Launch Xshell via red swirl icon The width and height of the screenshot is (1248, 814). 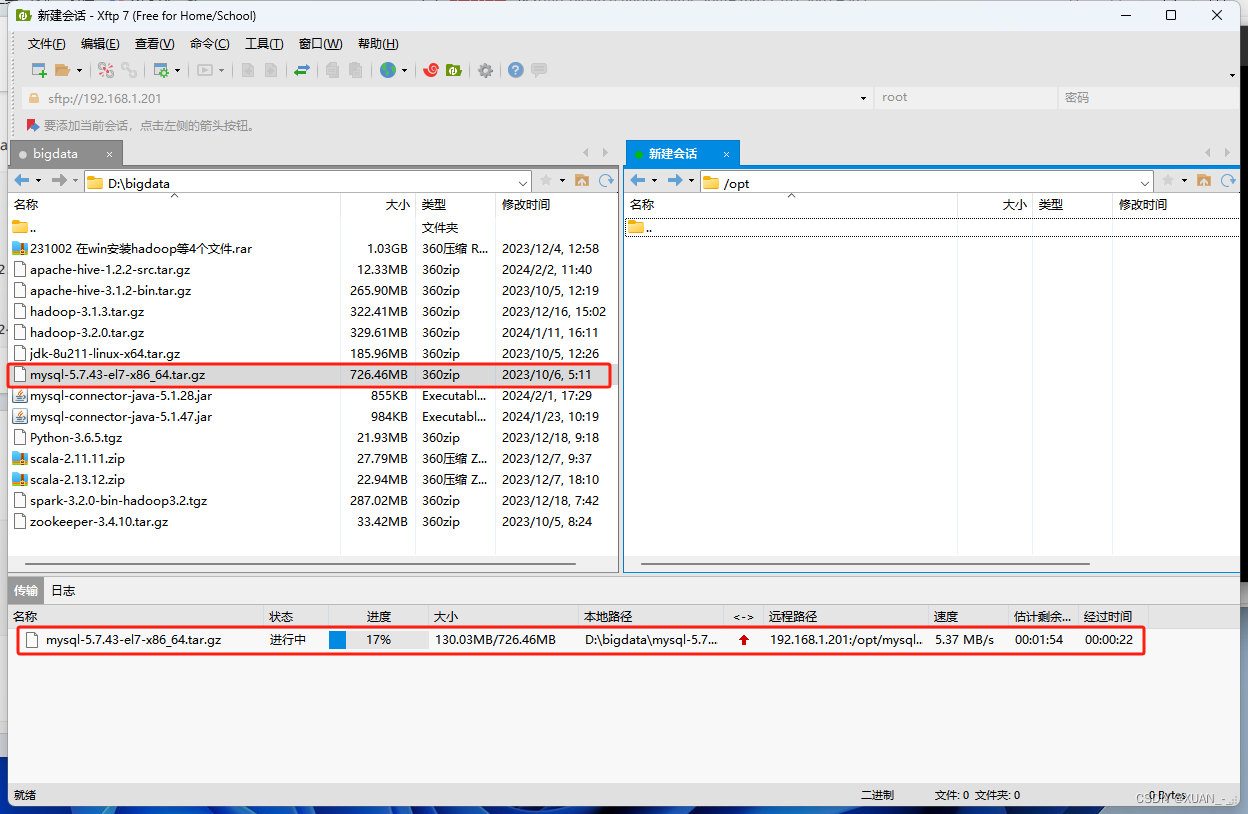coord(431,70)
